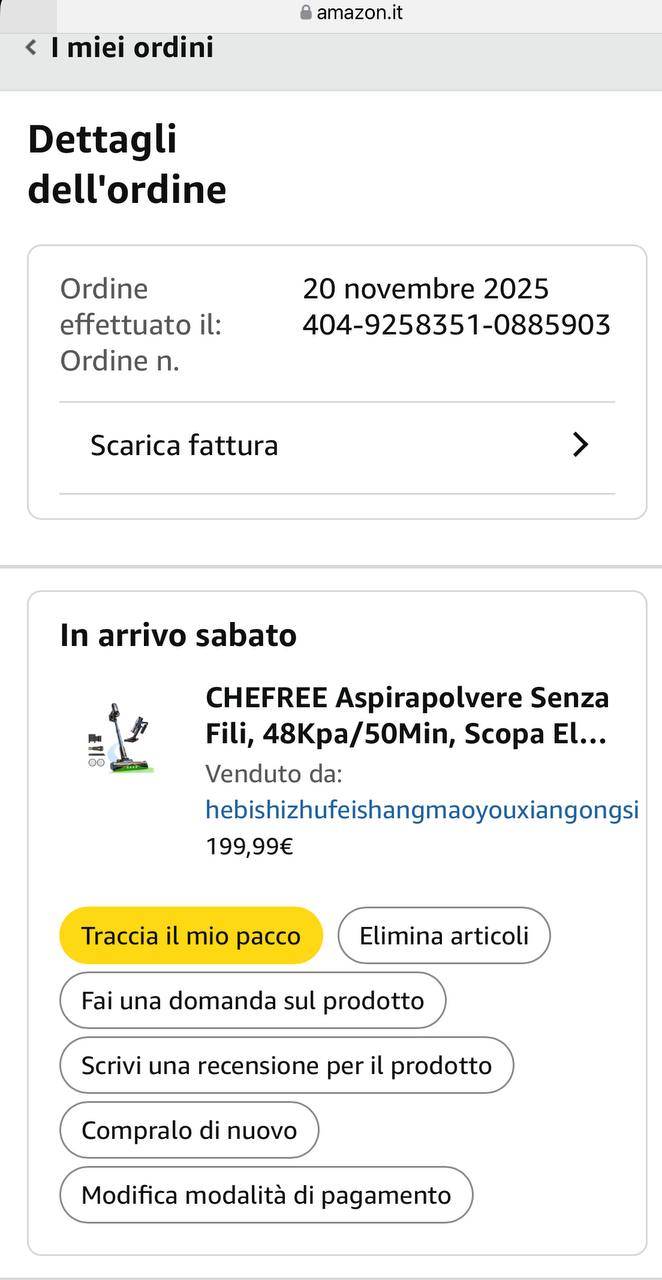Tap the padlock icon in the address bar
The height and width of the screenshot is (1280, 662).
(x=305, y=13)
